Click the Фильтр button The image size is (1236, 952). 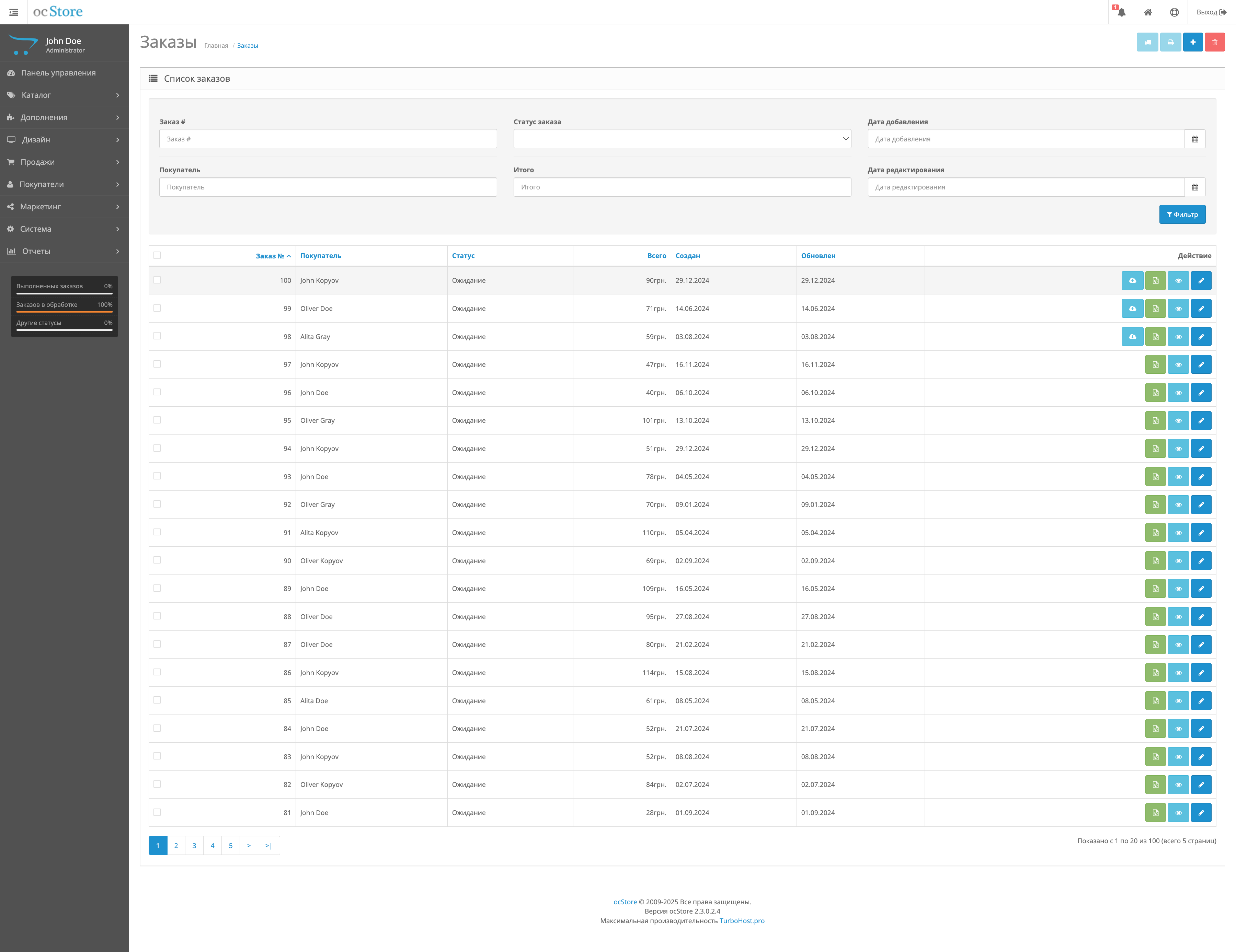click(x=1182, y=214)
